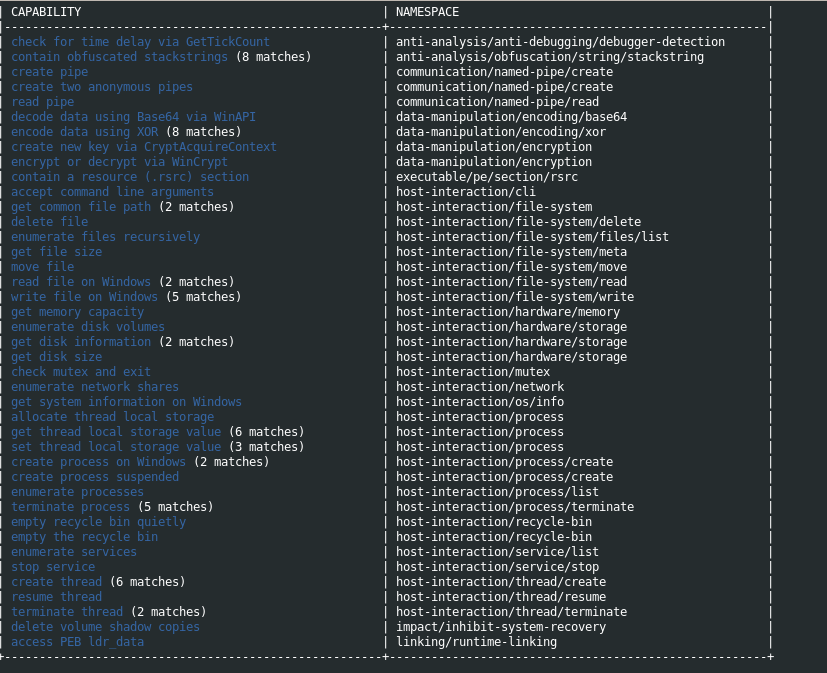Click 'terminate process' capability
Screen dimensions: 827x673
click(70, 506)
